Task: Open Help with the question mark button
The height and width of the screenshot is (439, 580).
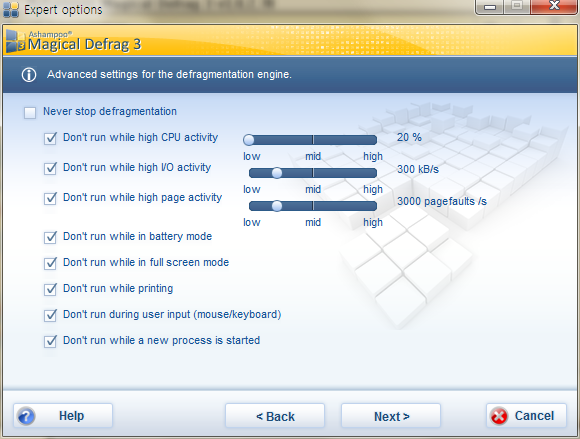Action: [x=63, y=416]
